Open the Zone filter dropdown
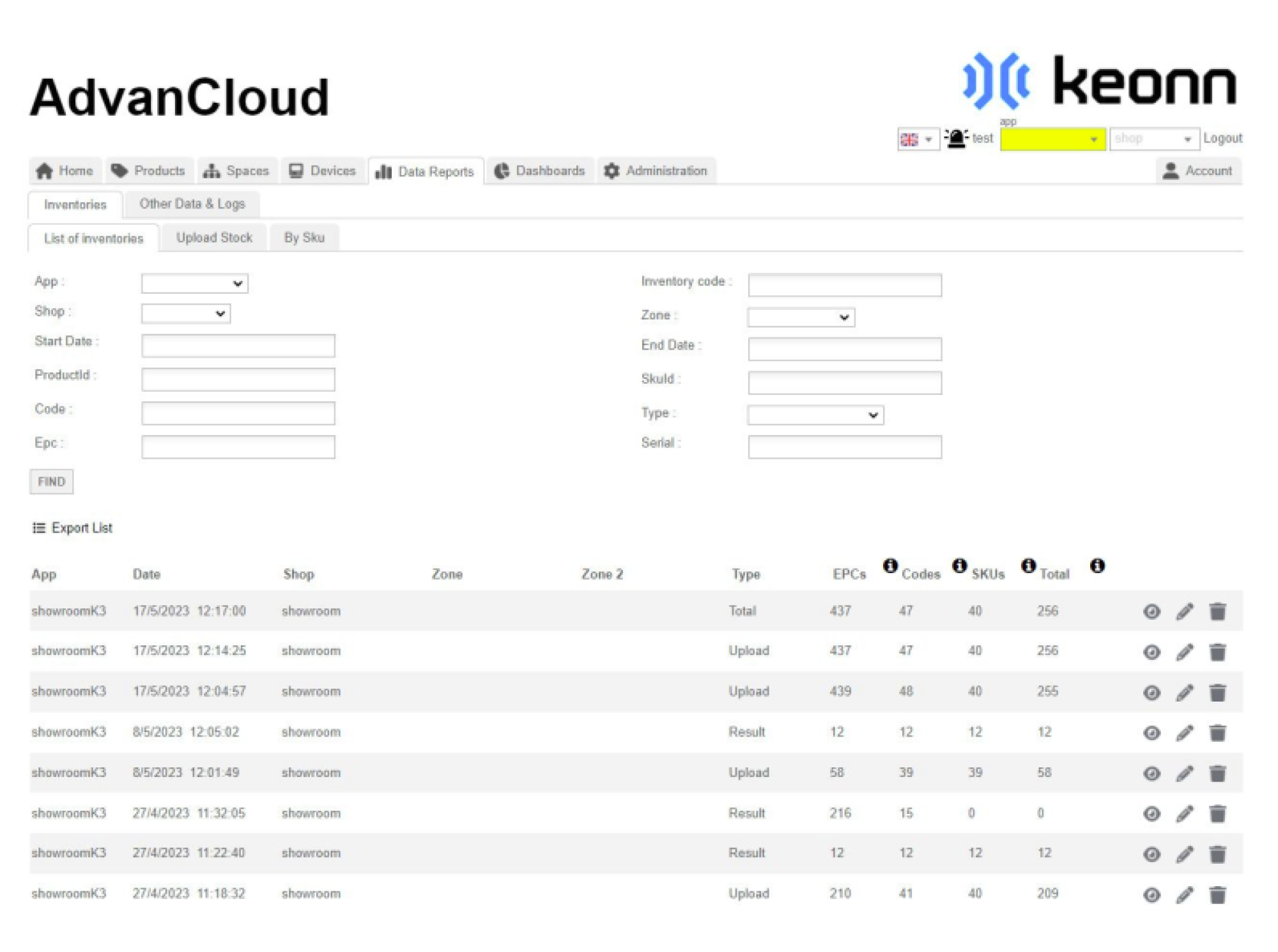1278x952 pixels. (801, 317)
